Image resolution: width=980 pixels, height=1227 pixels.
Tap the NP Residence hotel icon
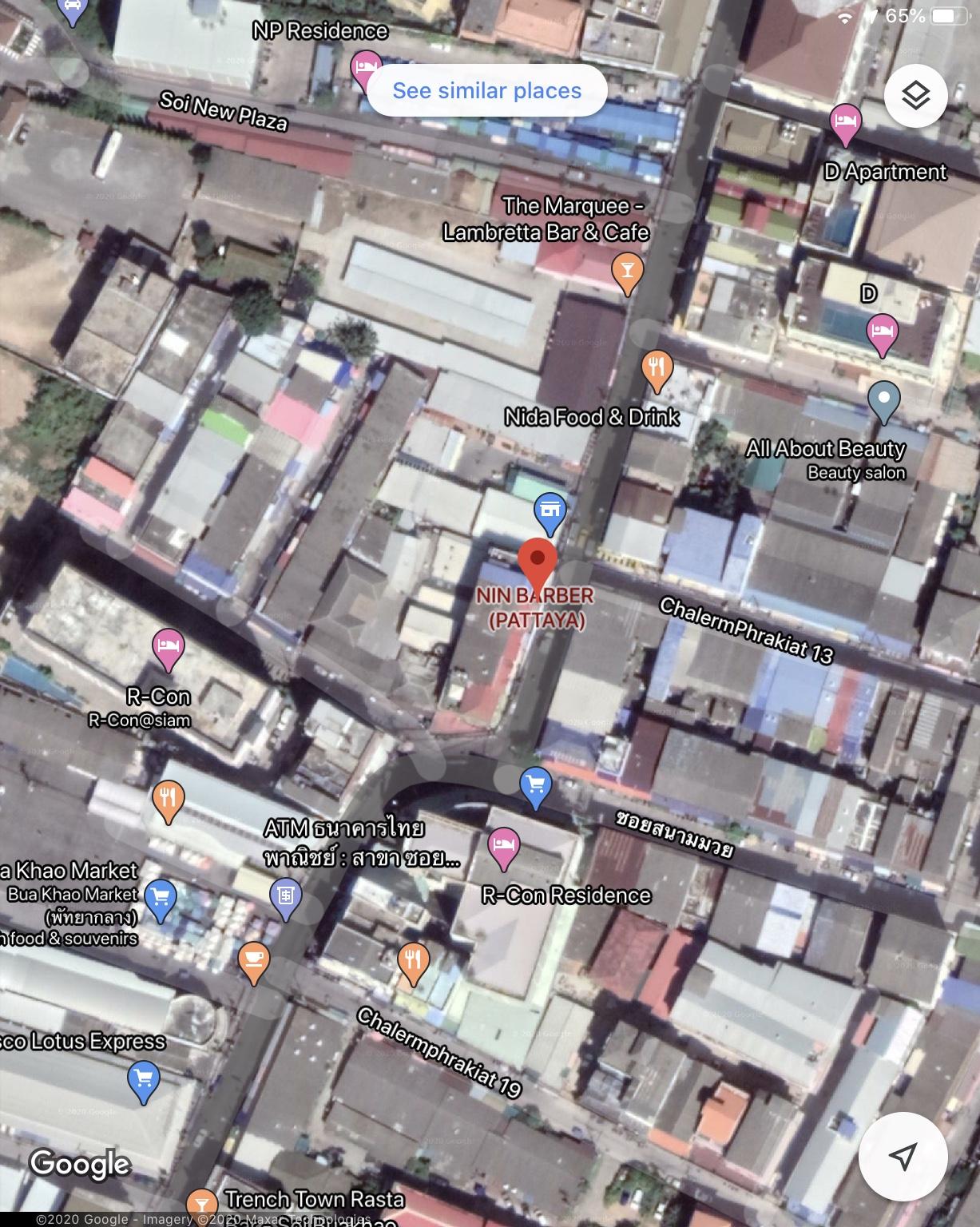click(x=366, y=70)
